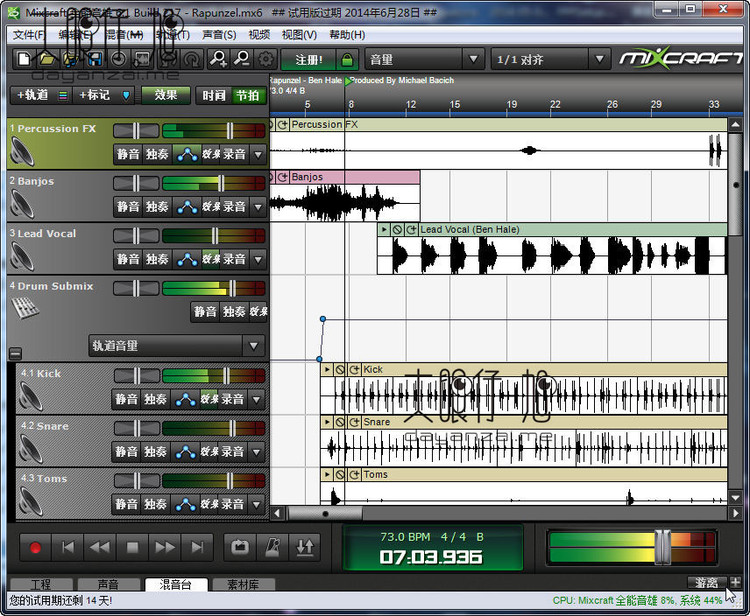
Task: Save project with the floppy disk icon
Action: coord(95,59)
